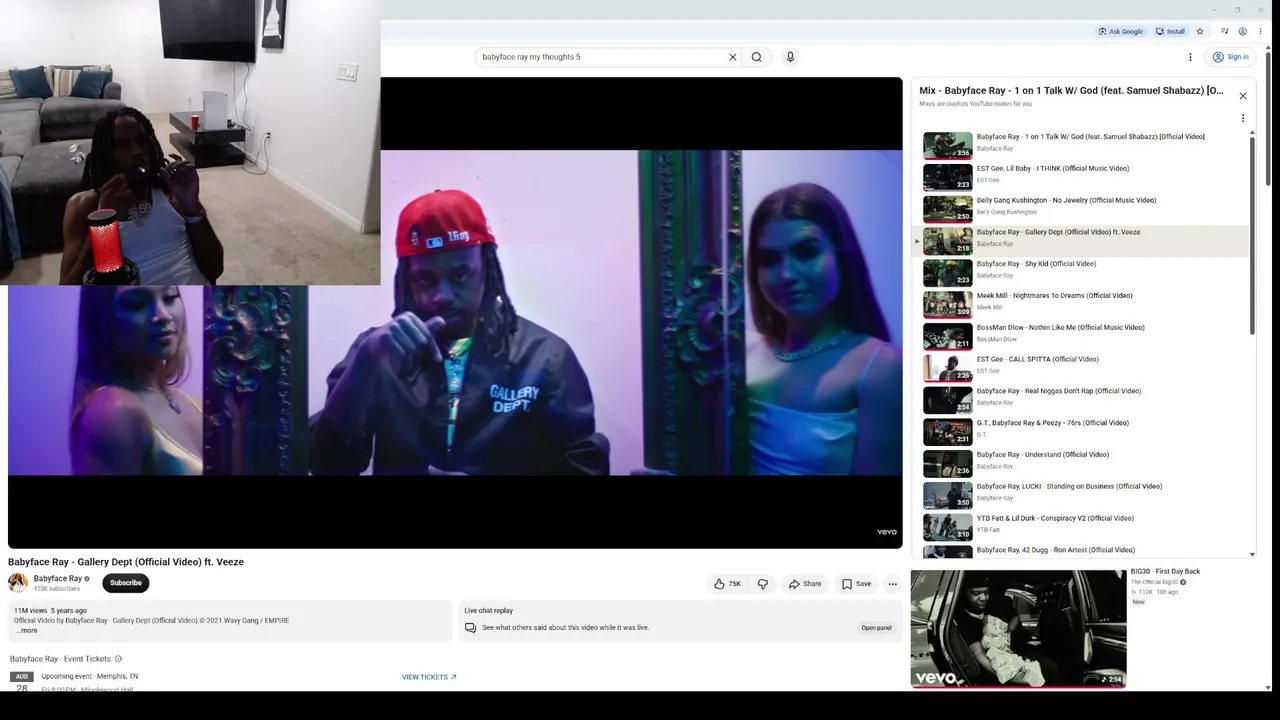
Task: Expand the description with ...more
Action: click(26, 631)
